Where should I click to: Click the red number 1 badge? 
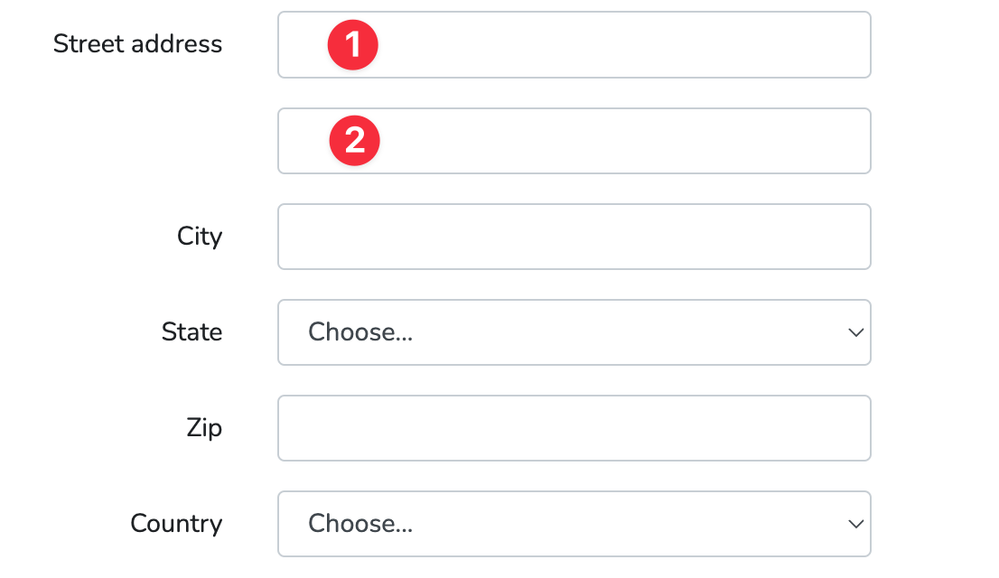point(352,45)
